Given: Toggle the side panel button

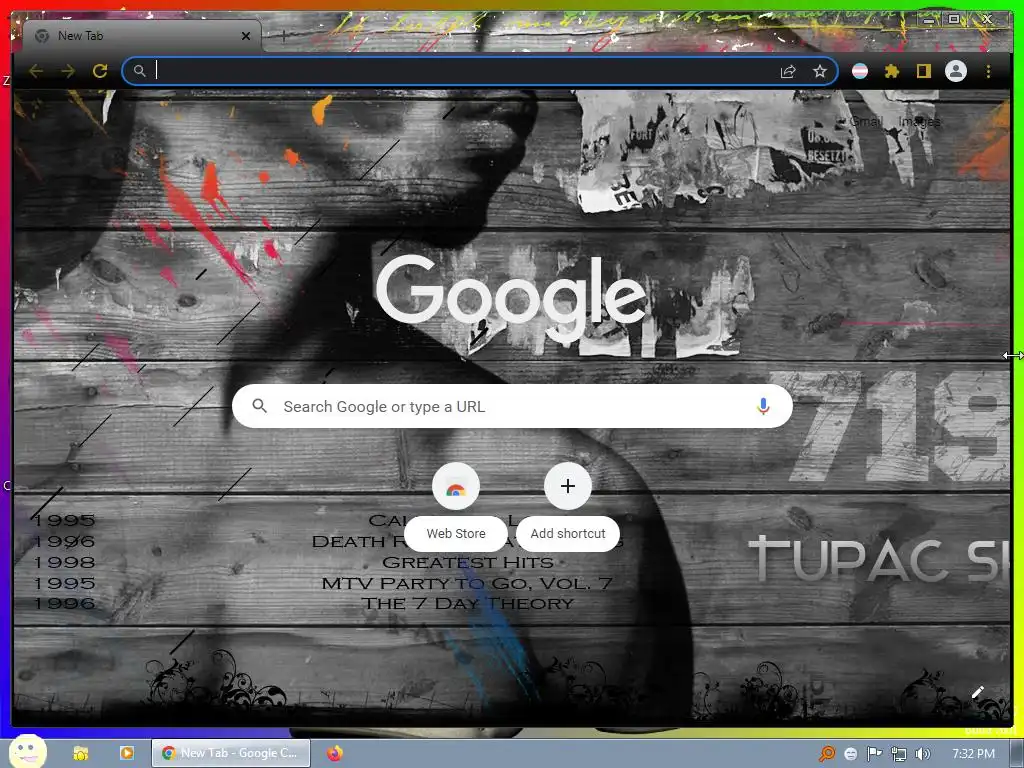Looking at the screenshot, I should [x=923, y=71].
